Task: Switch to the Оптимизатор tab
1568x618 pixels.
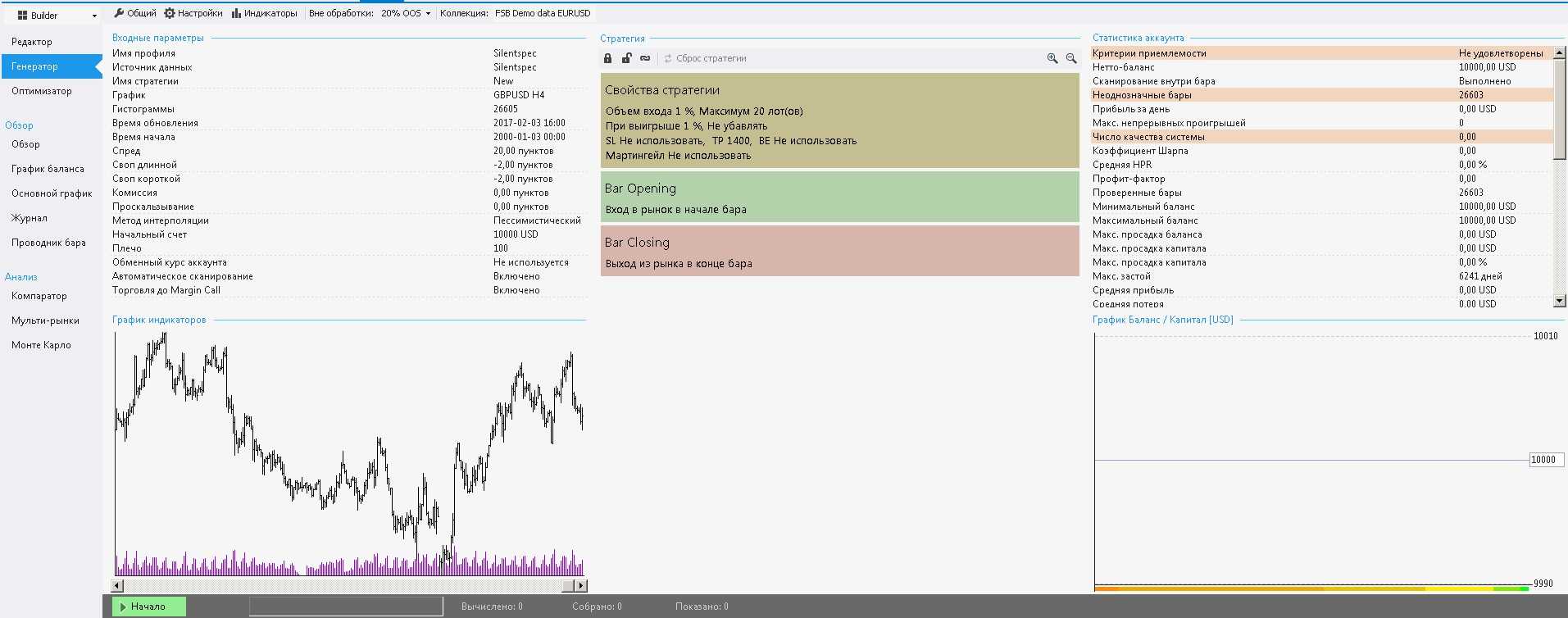Action: [x=42, y=91]
